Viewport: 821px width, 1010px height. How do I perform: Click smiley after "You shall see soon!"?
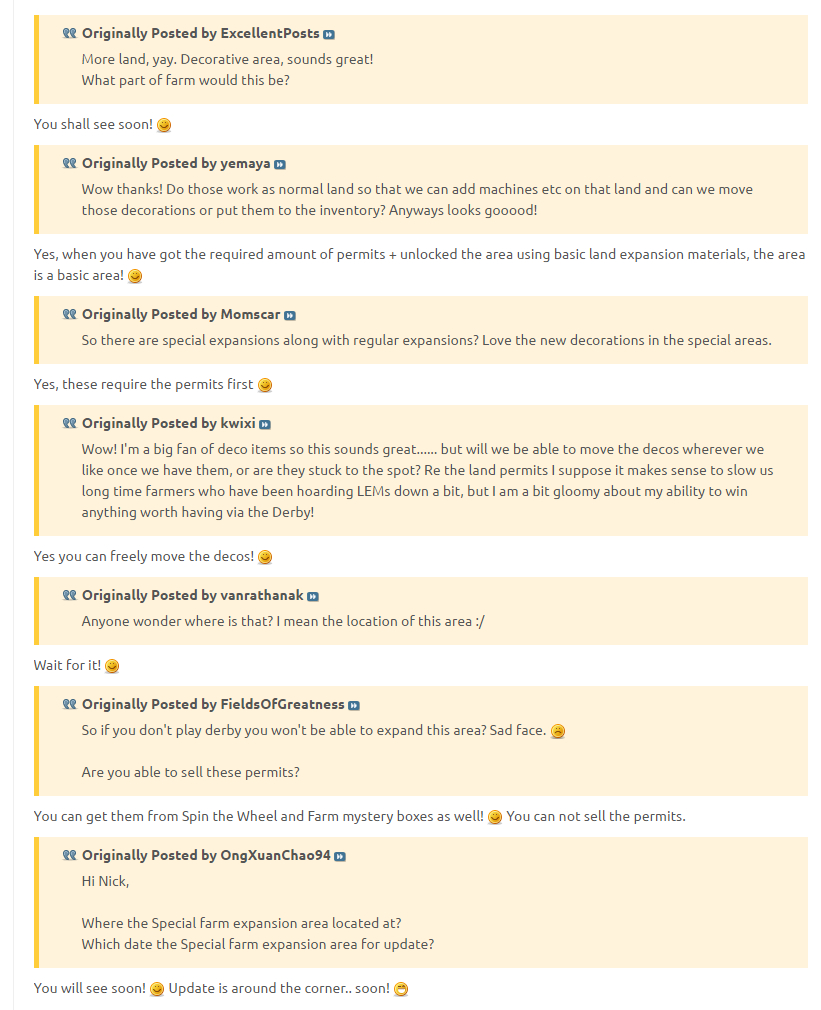[164, 125]
